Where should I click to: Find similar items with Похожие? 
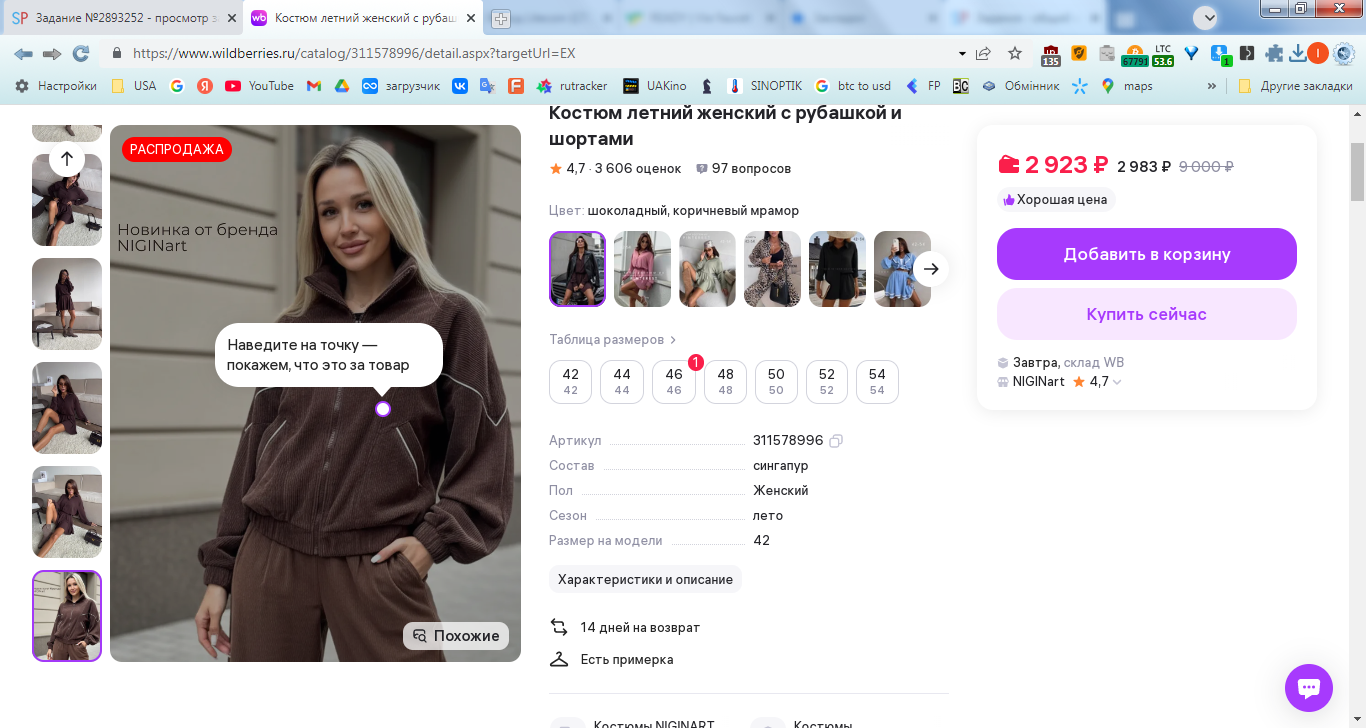(456, 636)
